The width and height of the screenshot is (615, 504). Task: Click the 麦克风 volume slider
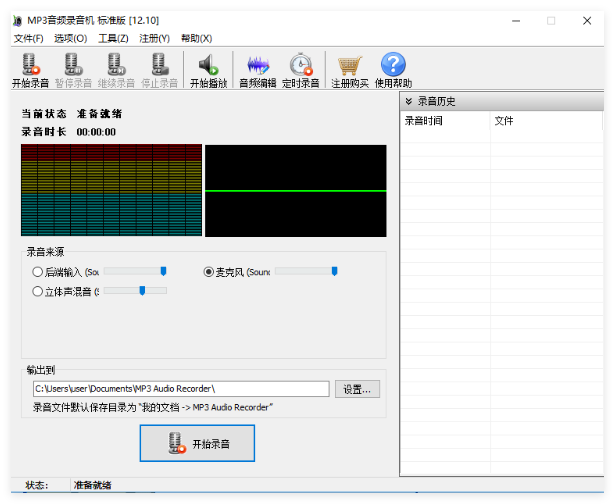click(x=306, y=271)
